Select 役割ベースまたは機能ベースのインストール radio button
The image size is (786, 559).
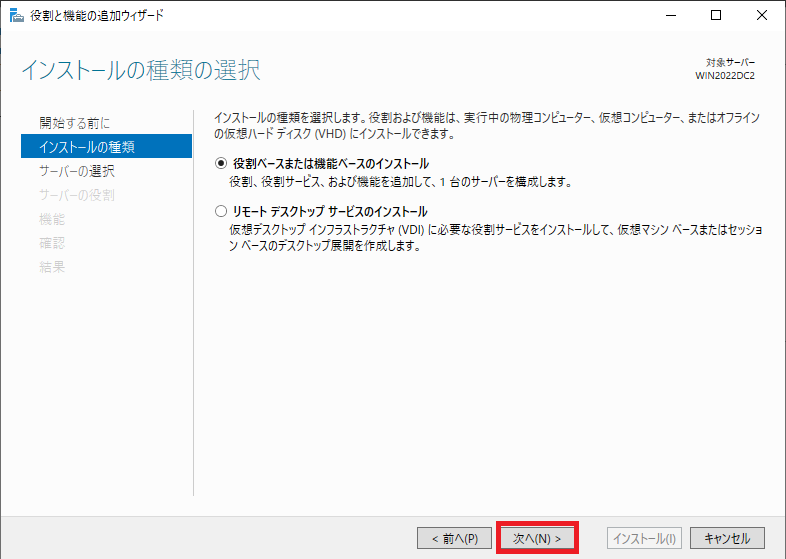(221, 163)
